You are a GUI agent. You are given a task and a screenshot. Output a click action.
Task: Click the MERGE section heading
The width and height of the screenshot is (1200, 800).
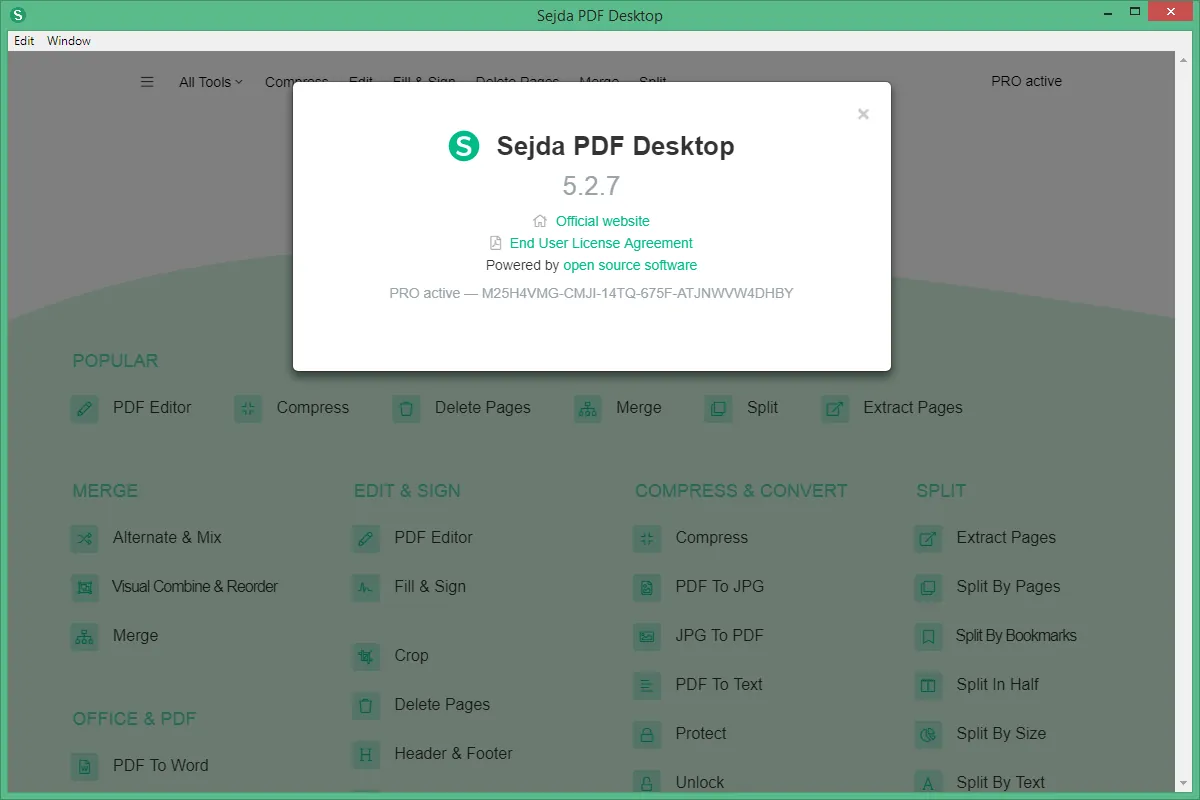(105, 491)
